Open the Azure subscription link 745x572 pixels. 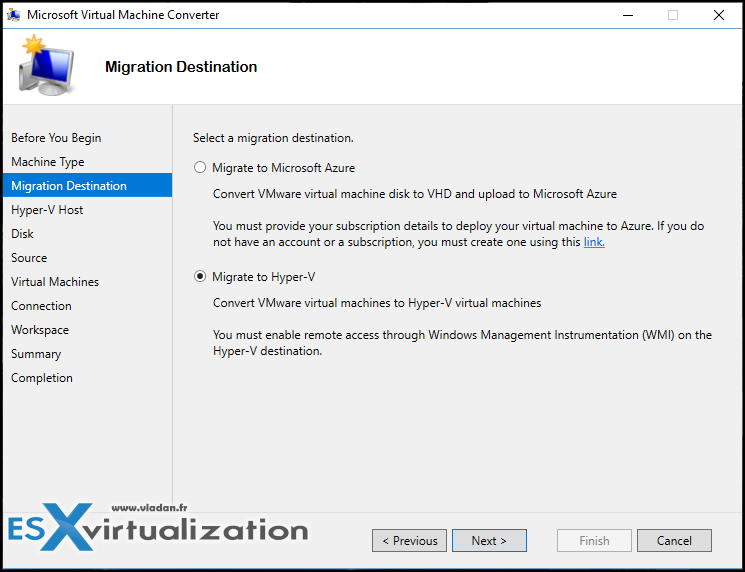594,242
